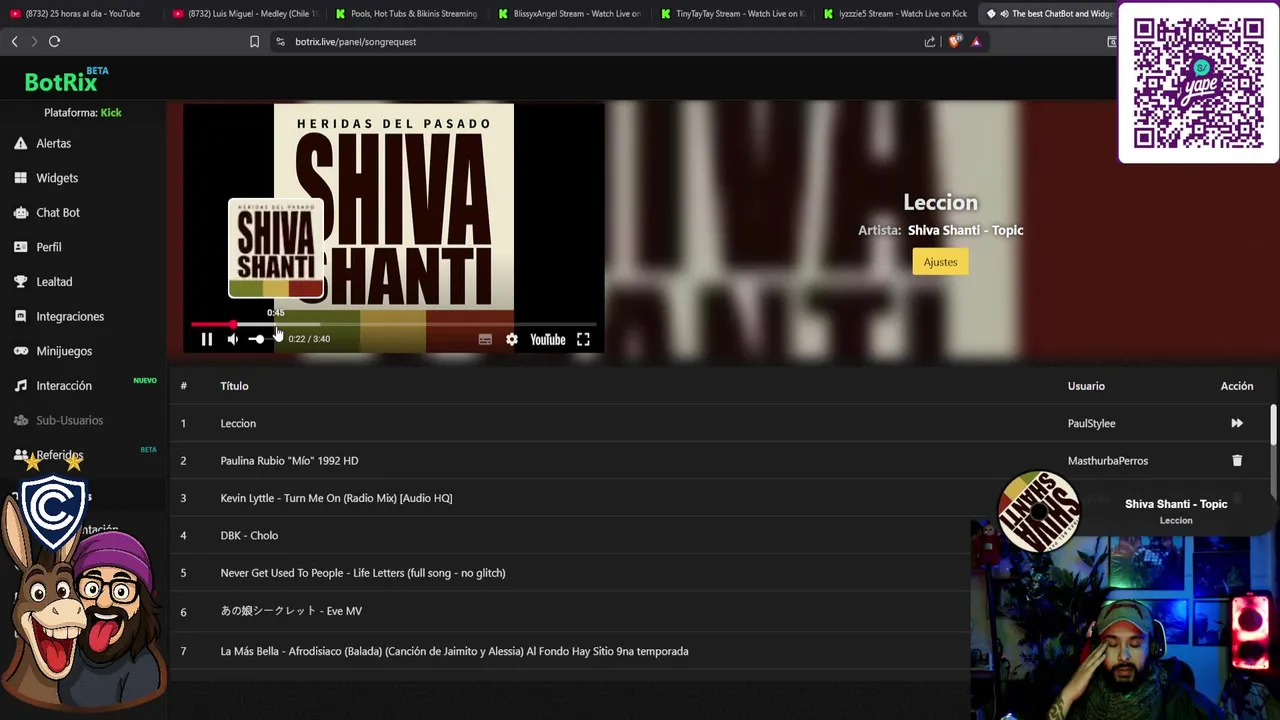Click the Kick platform label
1280x720 pixels.
(111, 113)
